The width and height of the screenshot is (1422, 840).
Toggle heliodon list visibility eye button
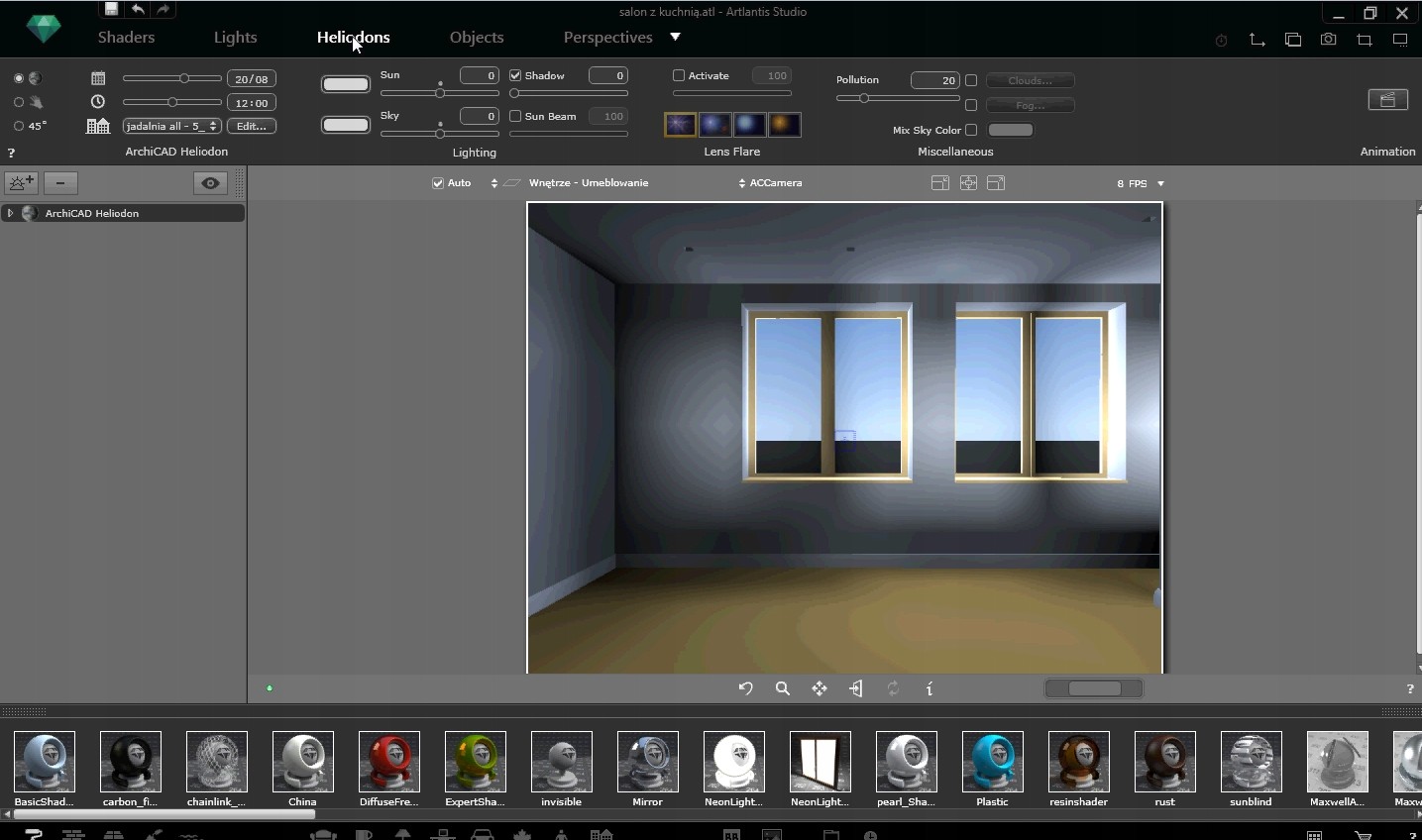(x=210, y=183)
